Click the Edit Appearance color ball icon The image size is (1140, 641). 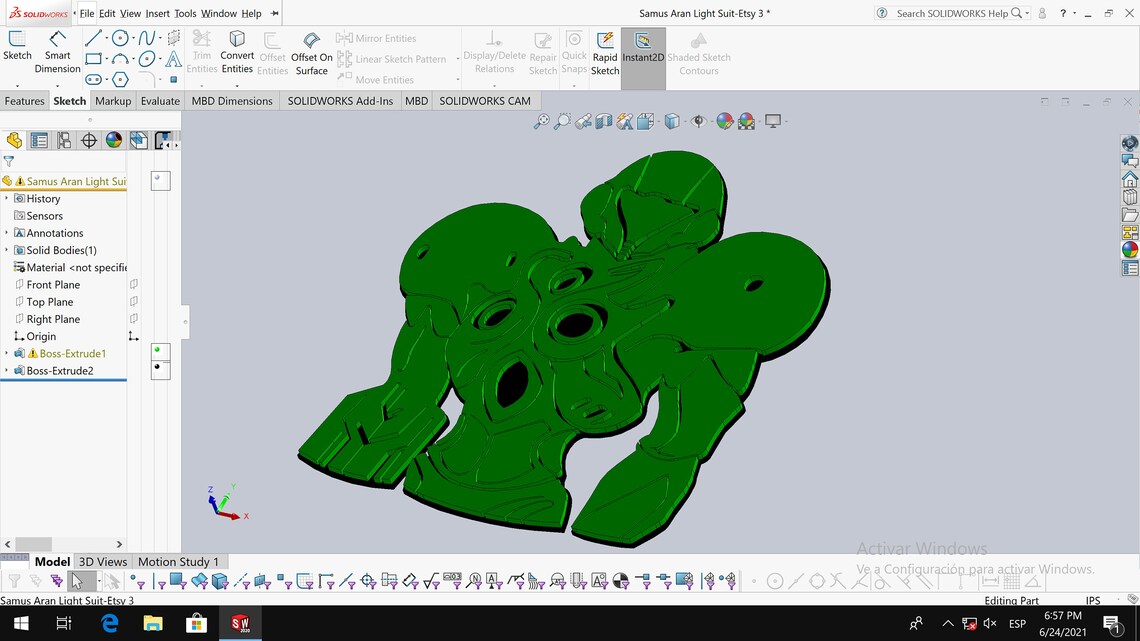(724, 121)
